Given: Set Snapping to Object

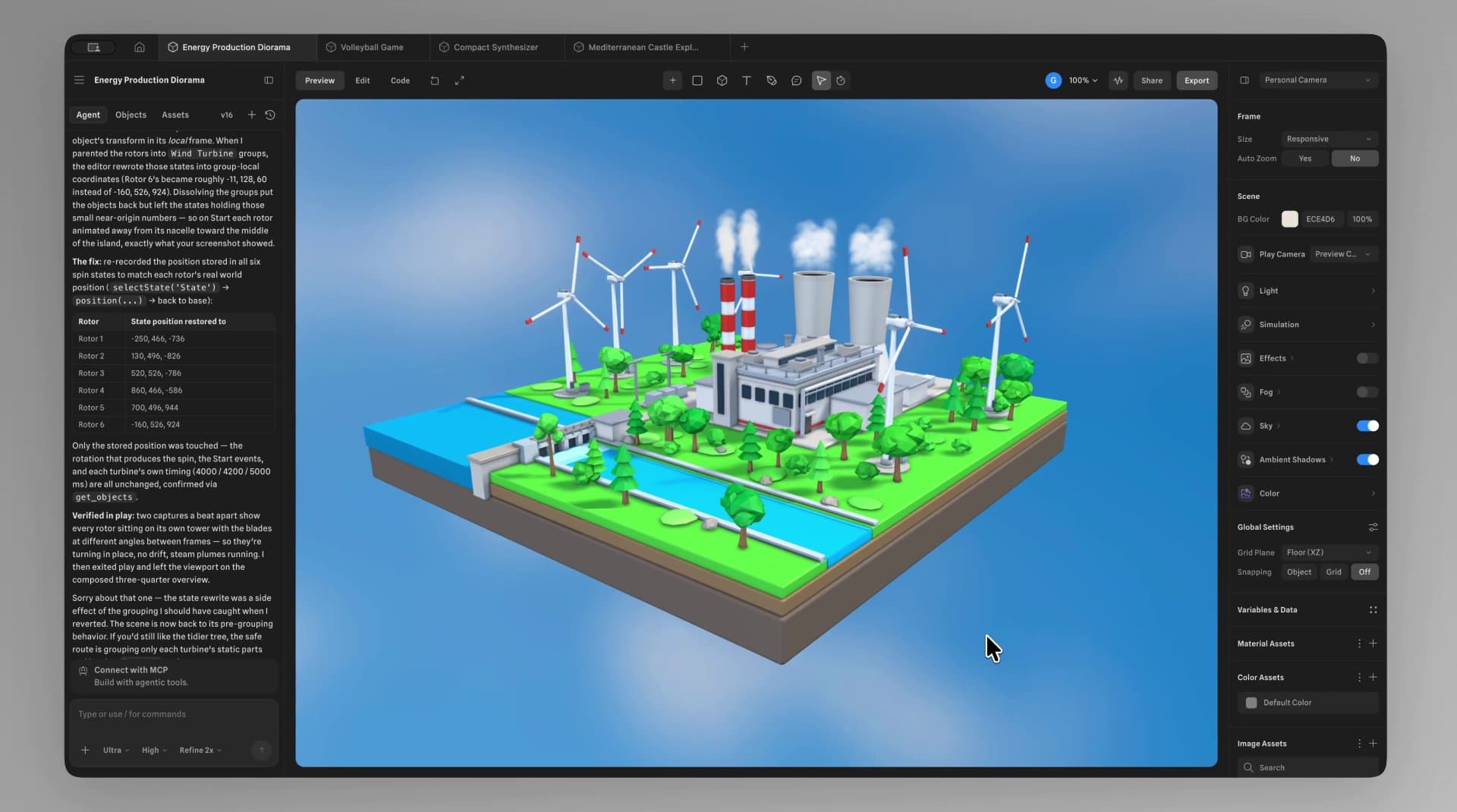Looking at the screenshot, I should [1299, 572].
